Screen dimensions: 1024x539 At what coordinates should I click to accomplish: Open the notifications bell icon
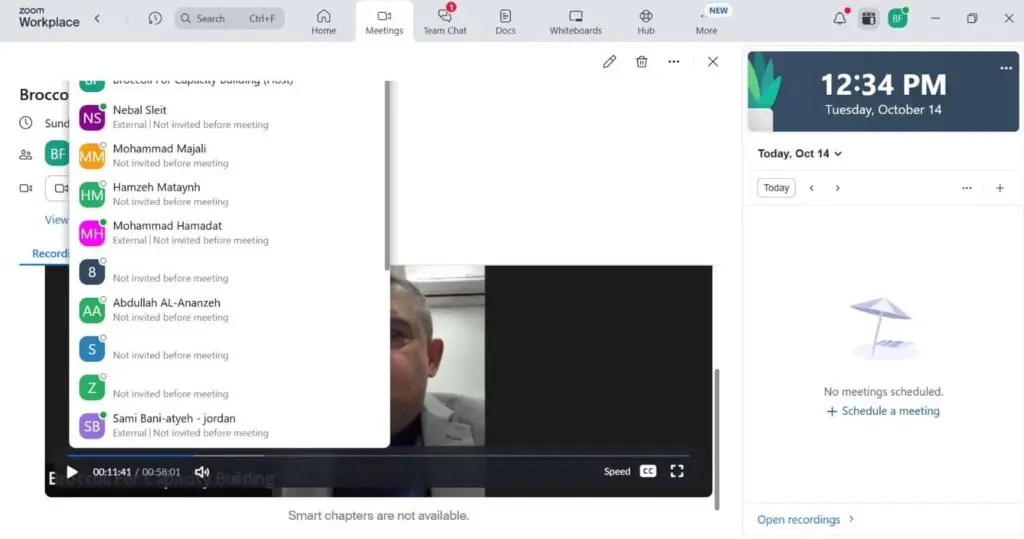(839, 19)
